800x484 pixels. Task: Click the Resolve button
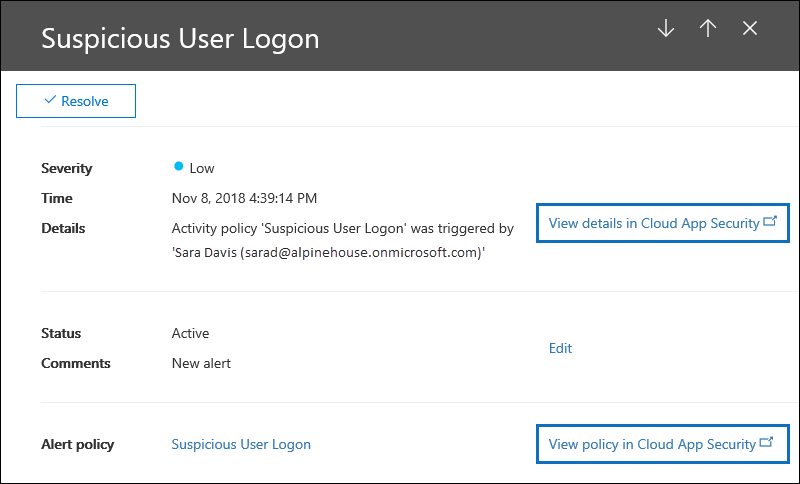pyautogui.click(x=76, y=101)
